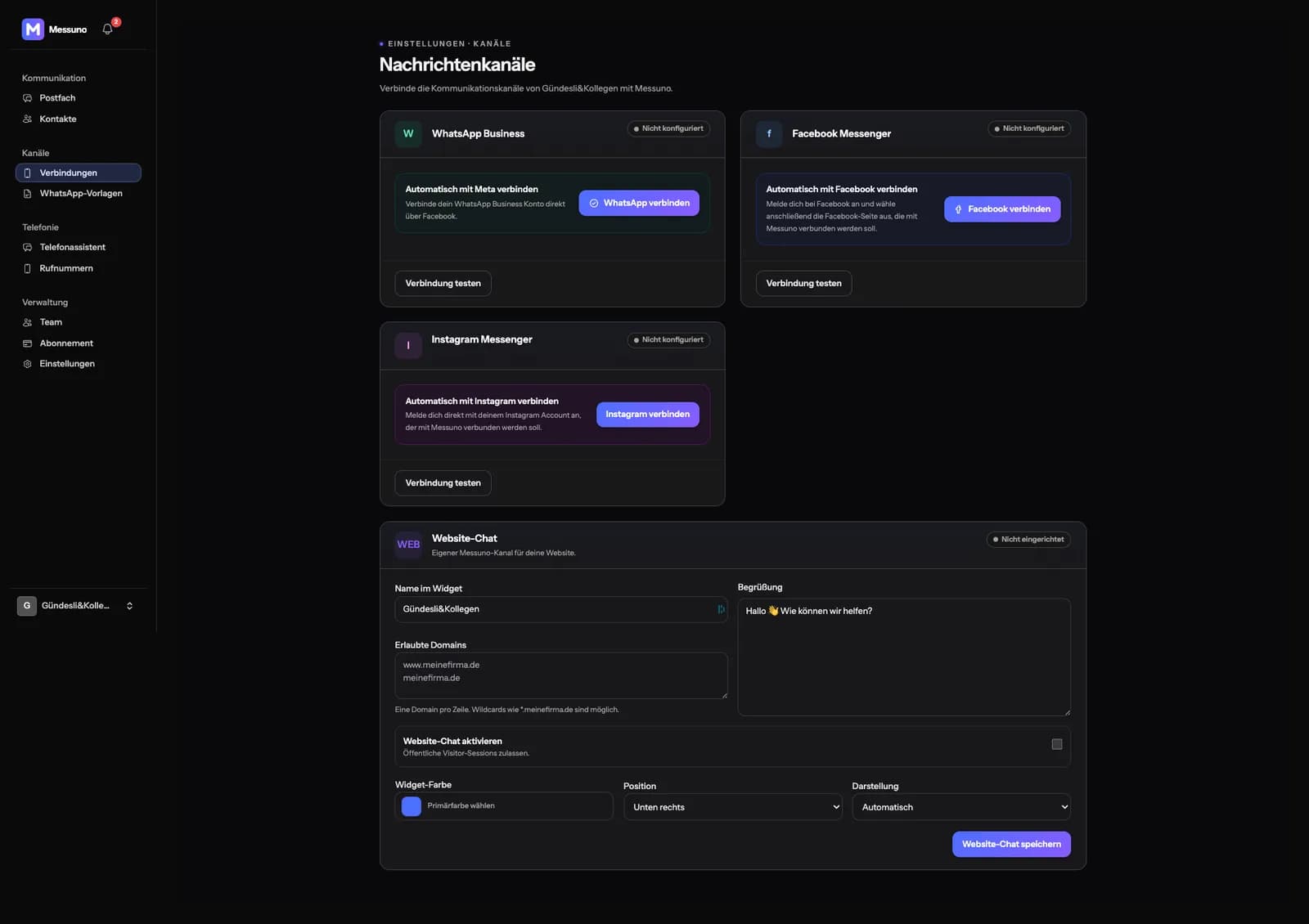The image size is (1309, 924).
Task: Click the WEB icon of Website-Chat
Action: point(408,545)
